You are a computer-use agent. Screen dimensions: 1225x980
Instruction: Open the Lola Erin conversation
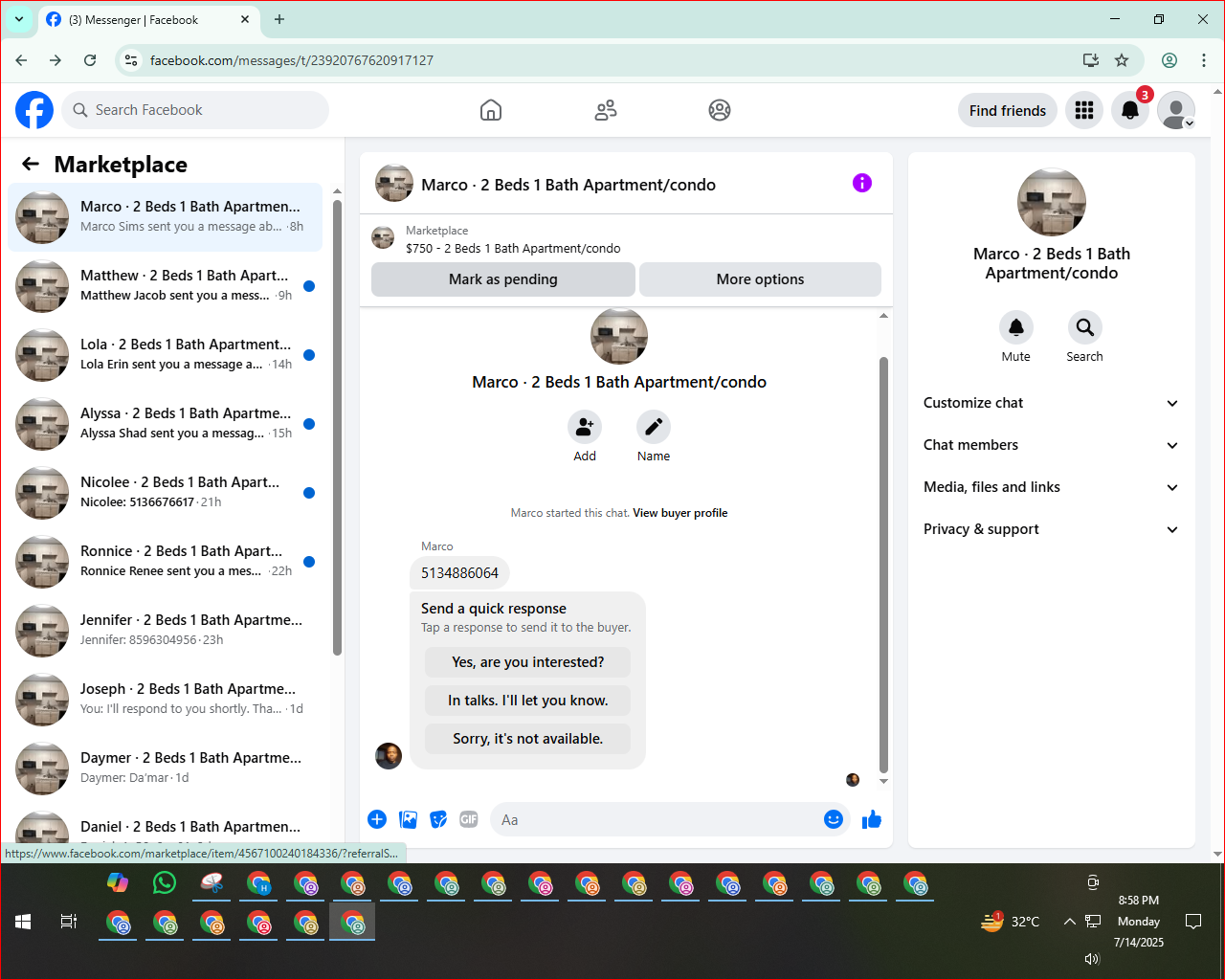tap(166, 355)
